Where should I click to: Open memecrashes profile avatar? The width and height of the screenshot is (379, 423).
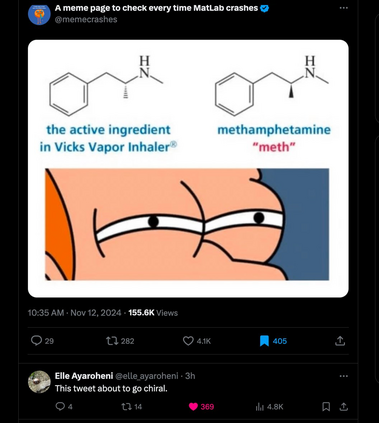(39, 14)
